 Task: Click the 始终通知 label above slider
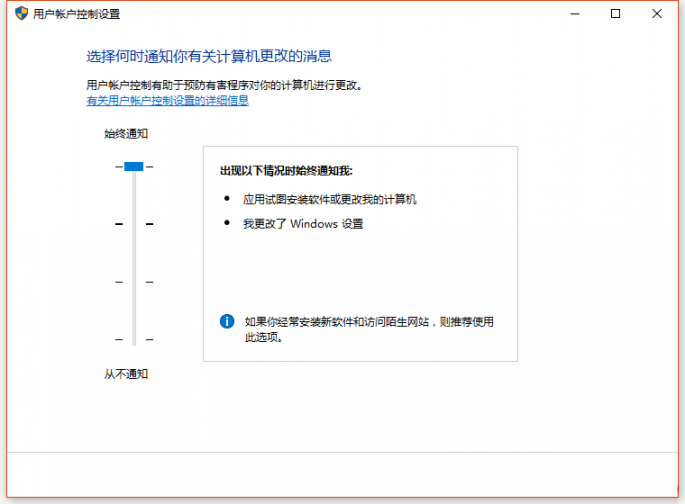pyautogui.click(x=126, y=134)
